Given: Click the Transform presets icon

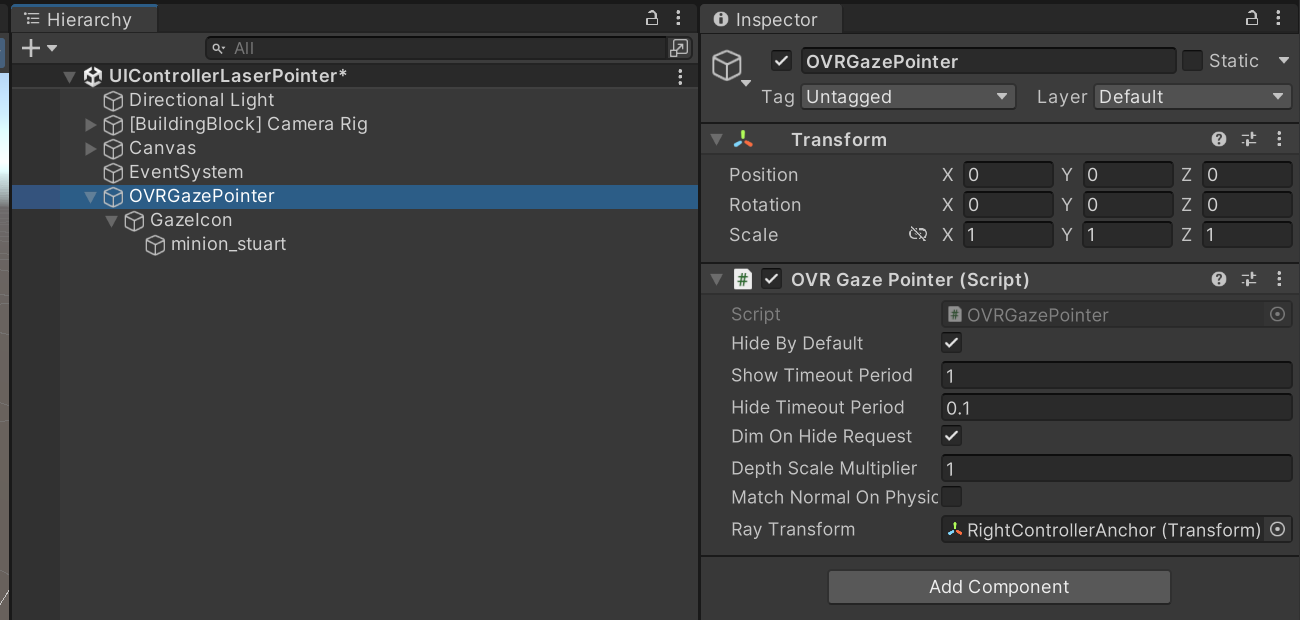Looking at the screenshot, I should (x=1249, y=139).
